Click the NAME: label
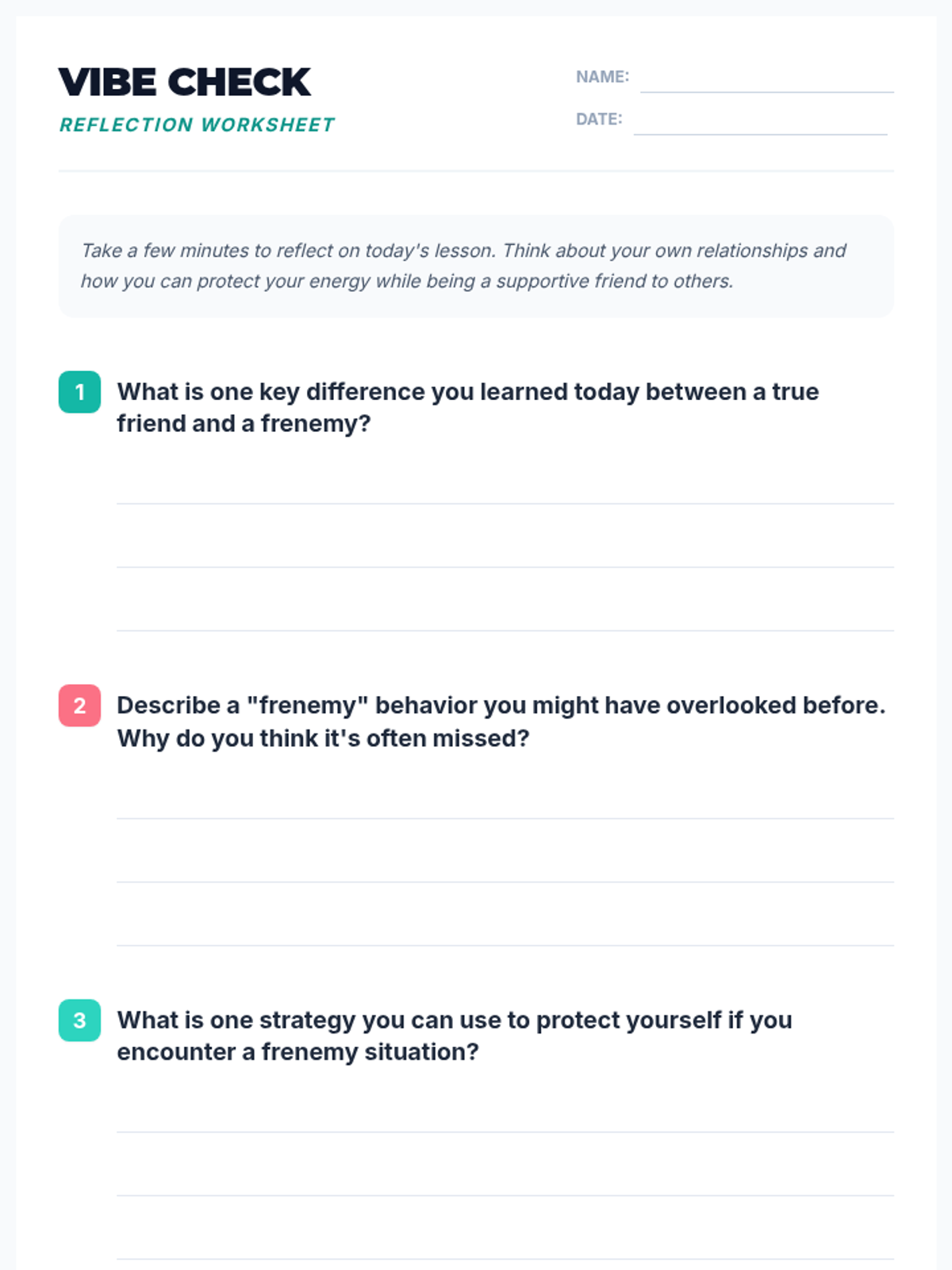 (x=602, y=77)
